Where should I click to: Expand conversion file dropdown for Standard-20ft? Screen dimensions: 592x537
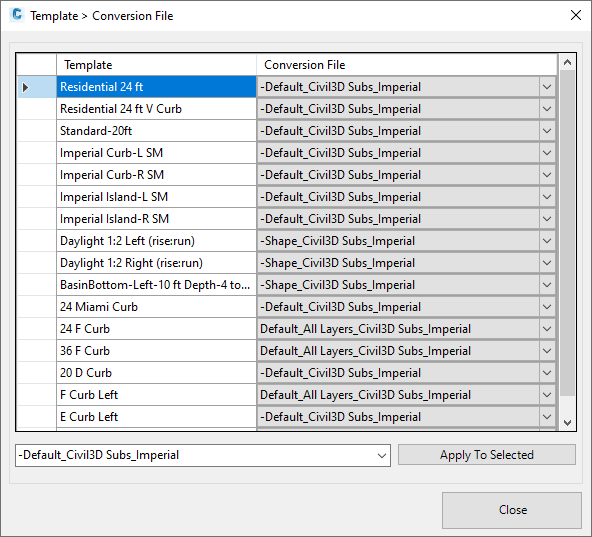(x=547, y=131)
